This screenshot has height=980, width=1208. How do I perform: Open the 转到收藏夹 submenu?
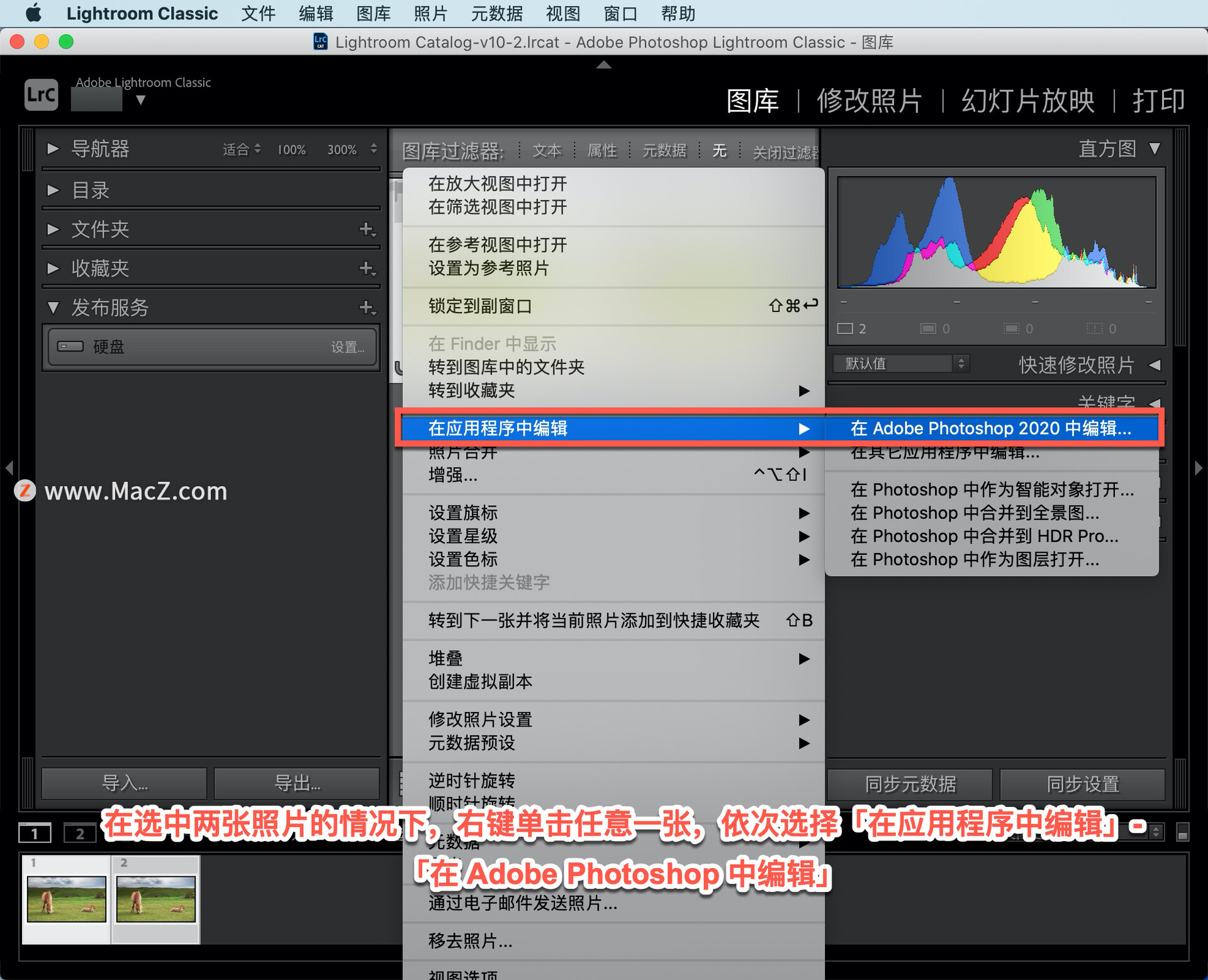point(613,391)
